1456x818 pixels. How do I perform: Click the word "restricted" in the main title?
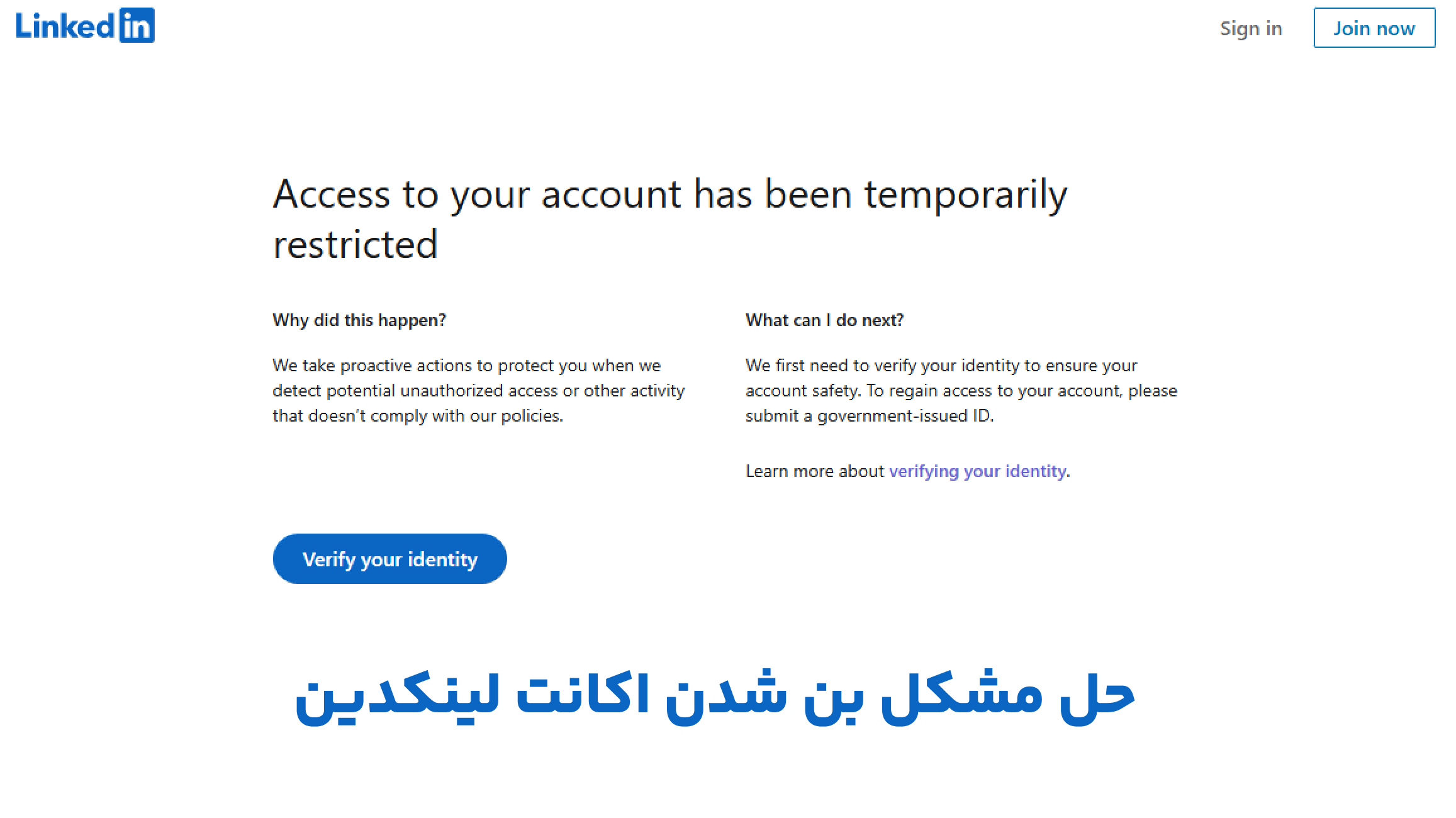355,244
